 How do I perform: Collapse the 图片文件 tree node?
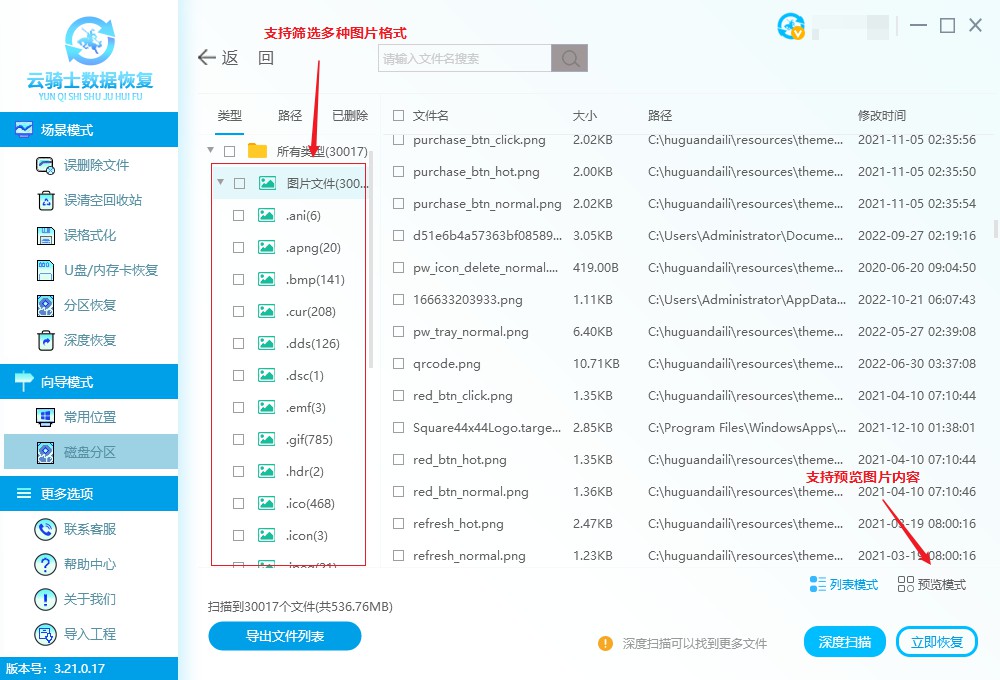click(x=222, y=183)
